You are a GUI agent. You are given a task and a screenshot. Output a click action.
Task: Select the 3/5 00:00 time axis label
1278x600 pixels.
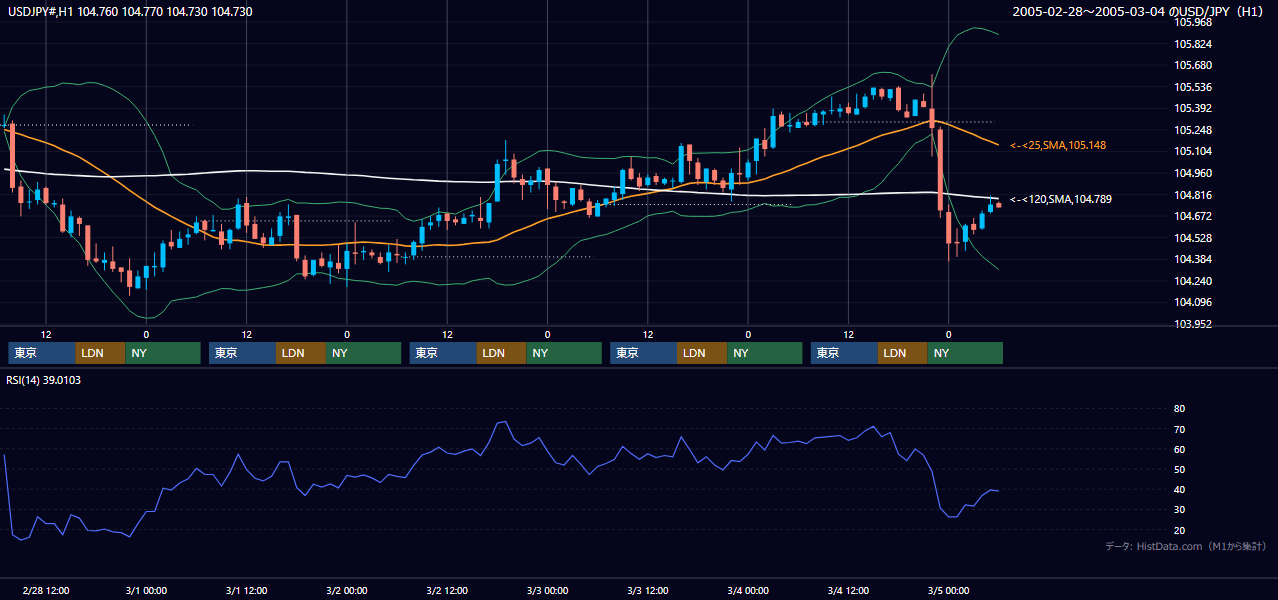[949, 590]
